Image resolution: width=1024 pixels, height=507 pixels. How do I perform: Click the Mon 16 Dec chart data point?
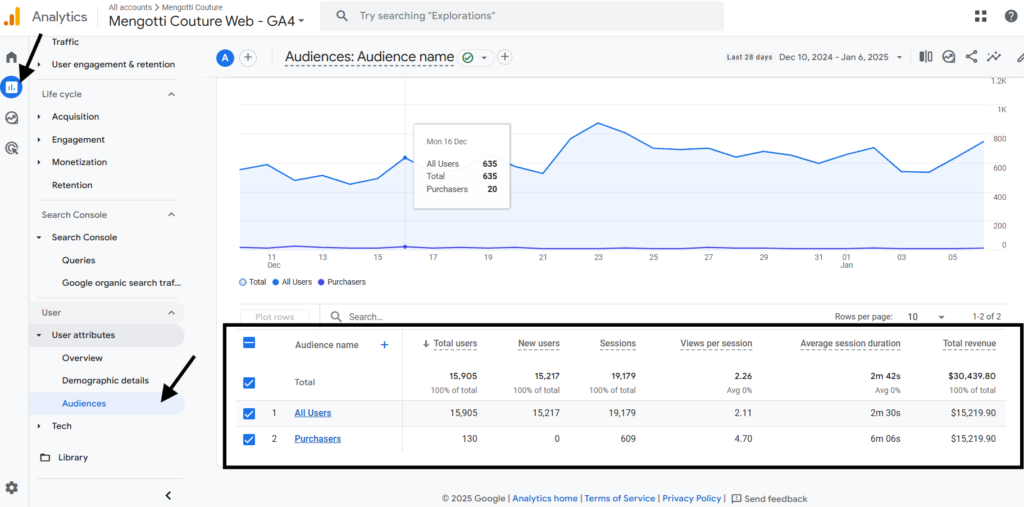[405, 157]
